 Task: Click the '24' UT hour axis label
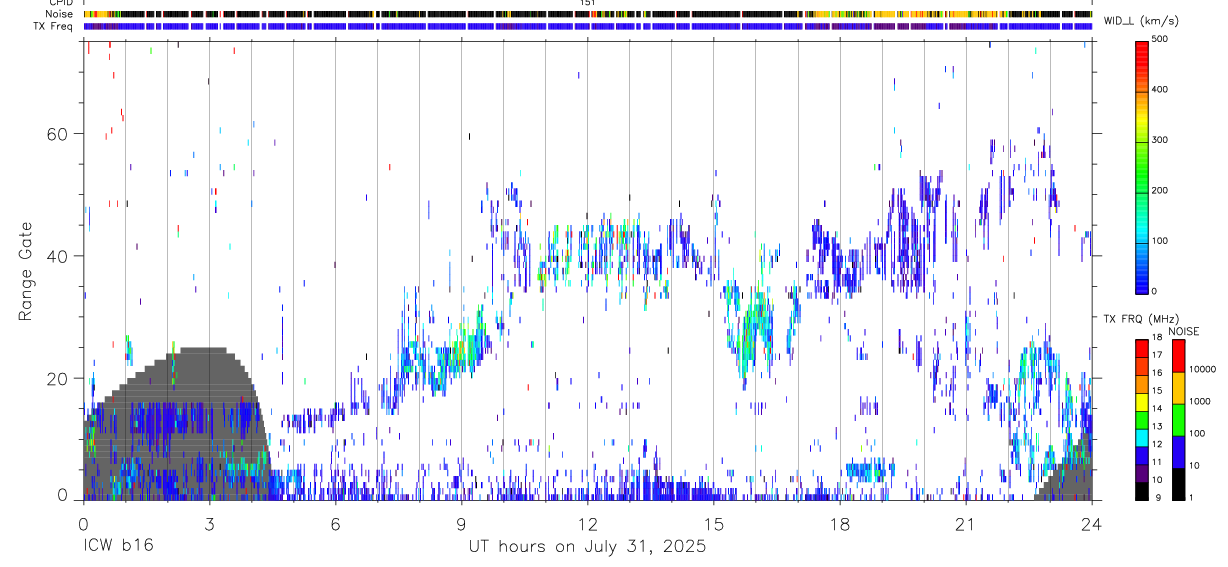[1091, 524]
